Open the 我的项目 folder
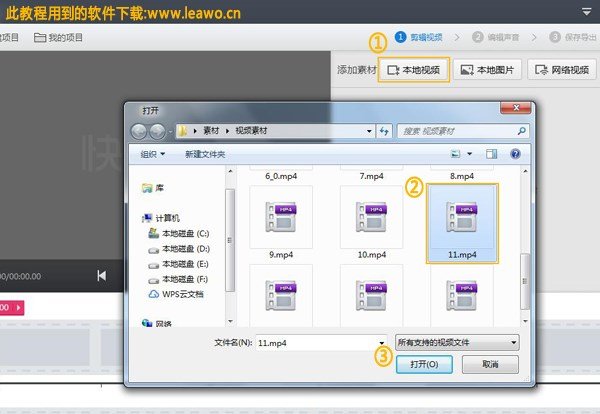600x414 pixels. click(59, 37)
